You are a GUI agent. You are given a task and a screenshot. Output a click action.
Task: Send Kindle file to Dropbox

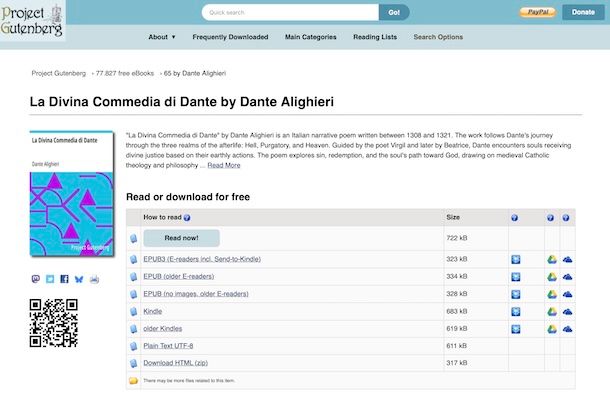pos(516,312)
